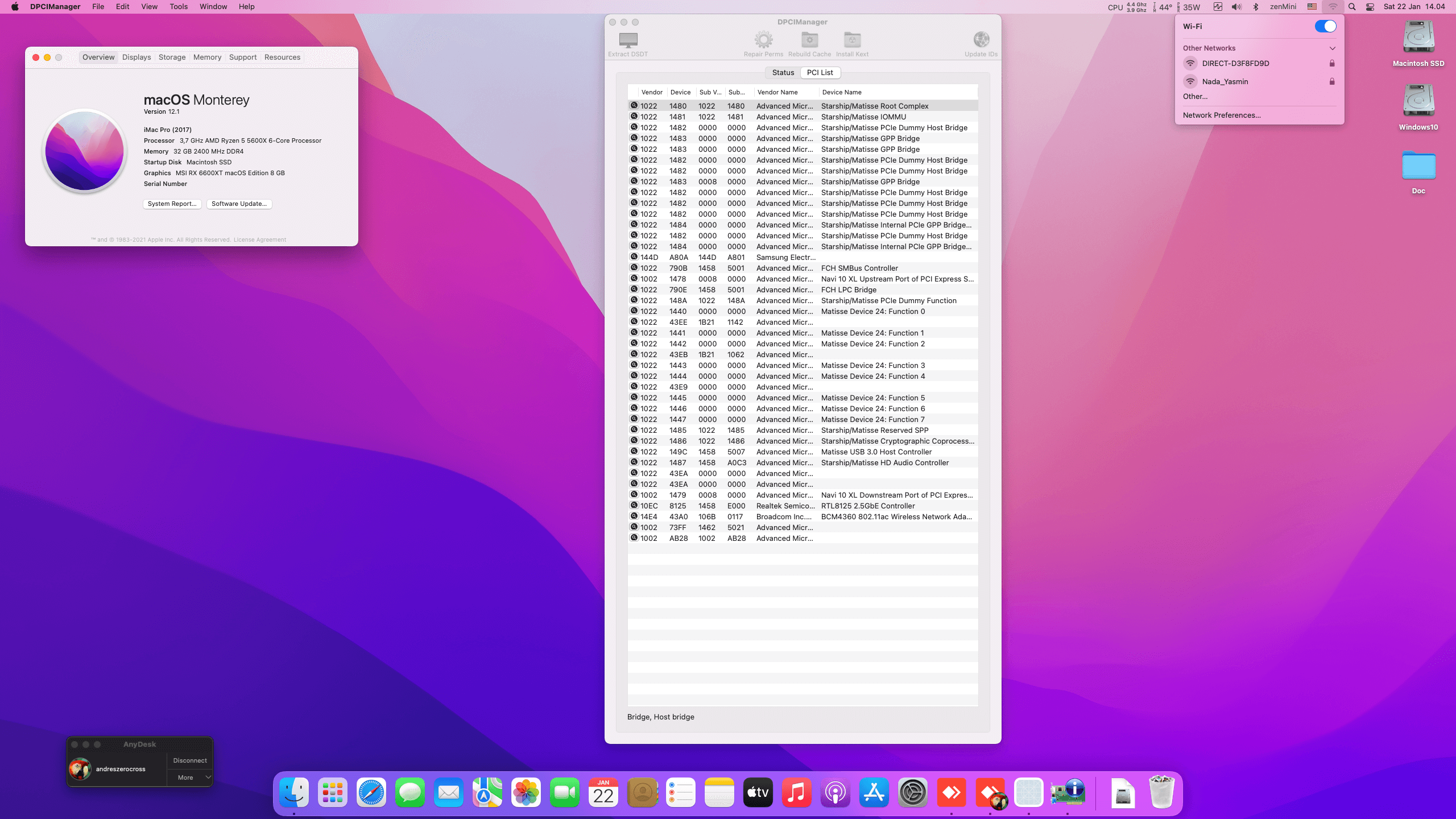This screenshot has height=819, width=1456.
Task: Open the Trash in the Dock
Action: pos(1161,792)
